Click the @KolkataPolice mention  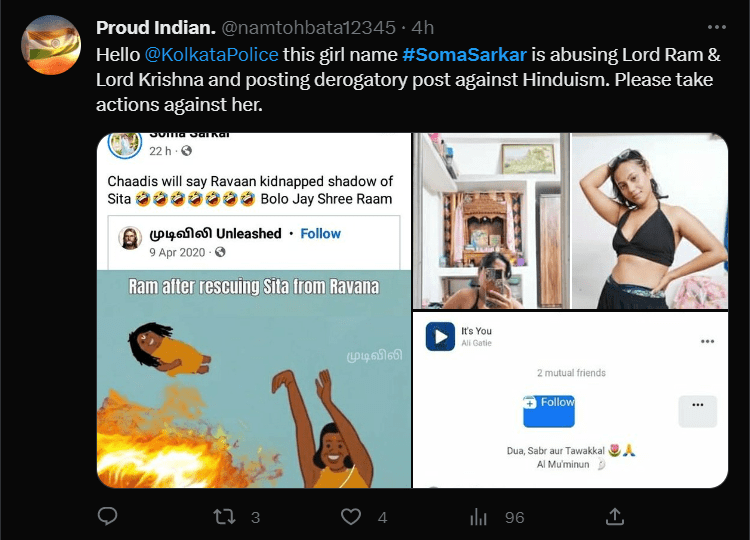click(211, 55)
